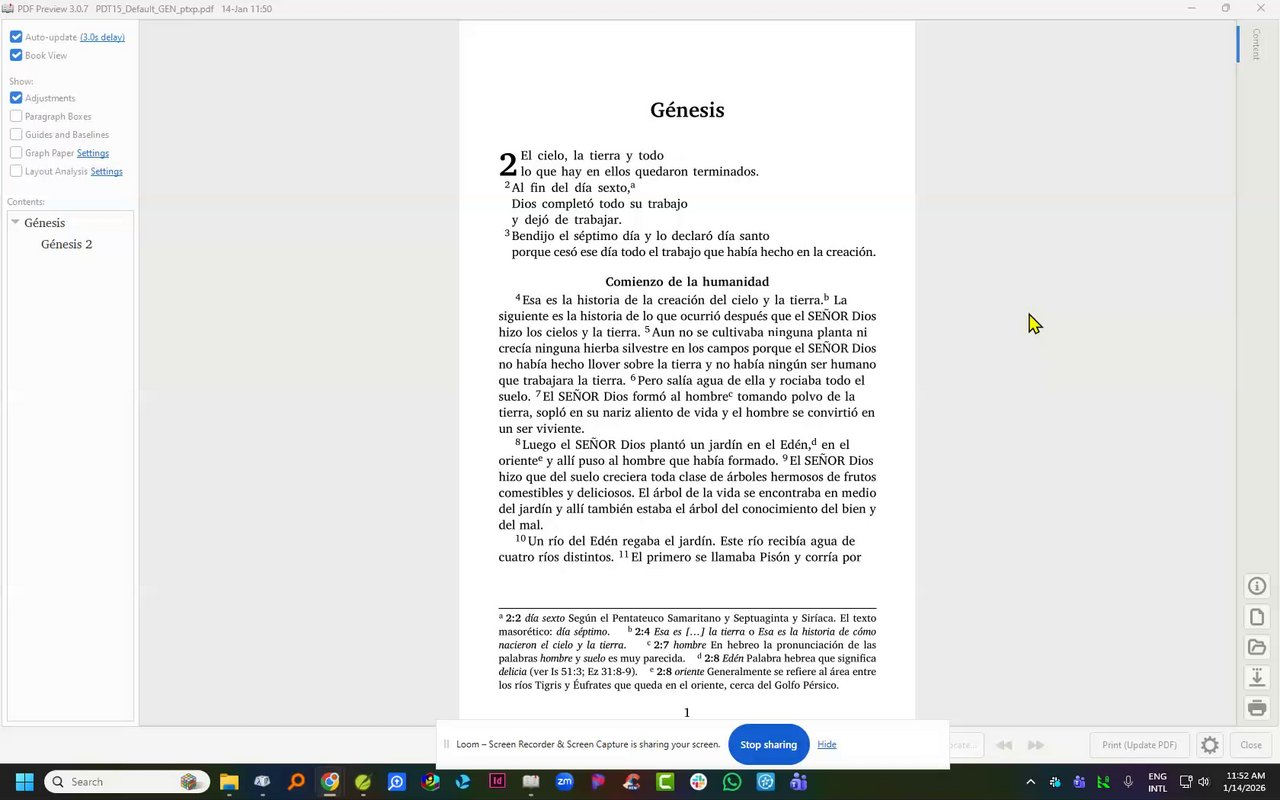Click page number 1 at page bottom

pos(687,713)
